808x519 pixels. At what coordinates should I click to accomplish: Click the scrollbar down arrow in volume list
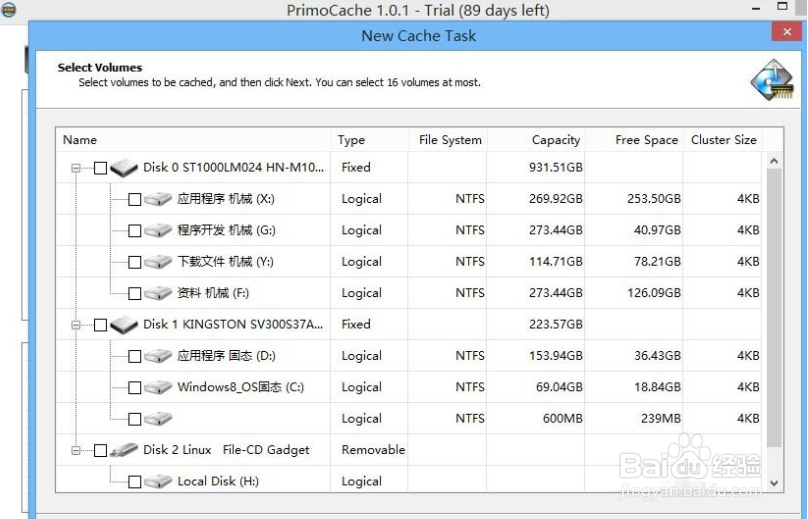[773, 483]
